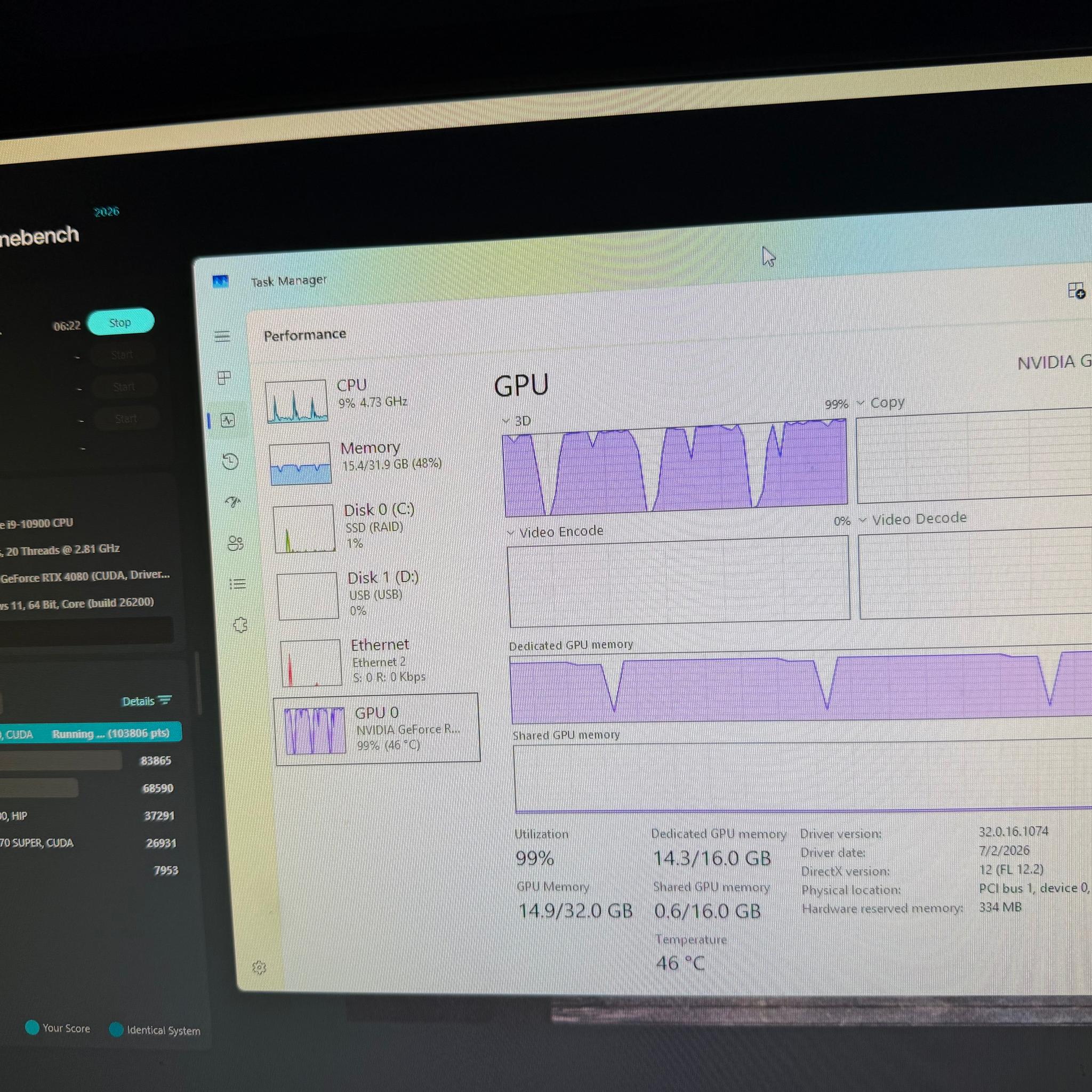
Task: Stop the running Cinebench benchmark
Action: coord(121,322)
